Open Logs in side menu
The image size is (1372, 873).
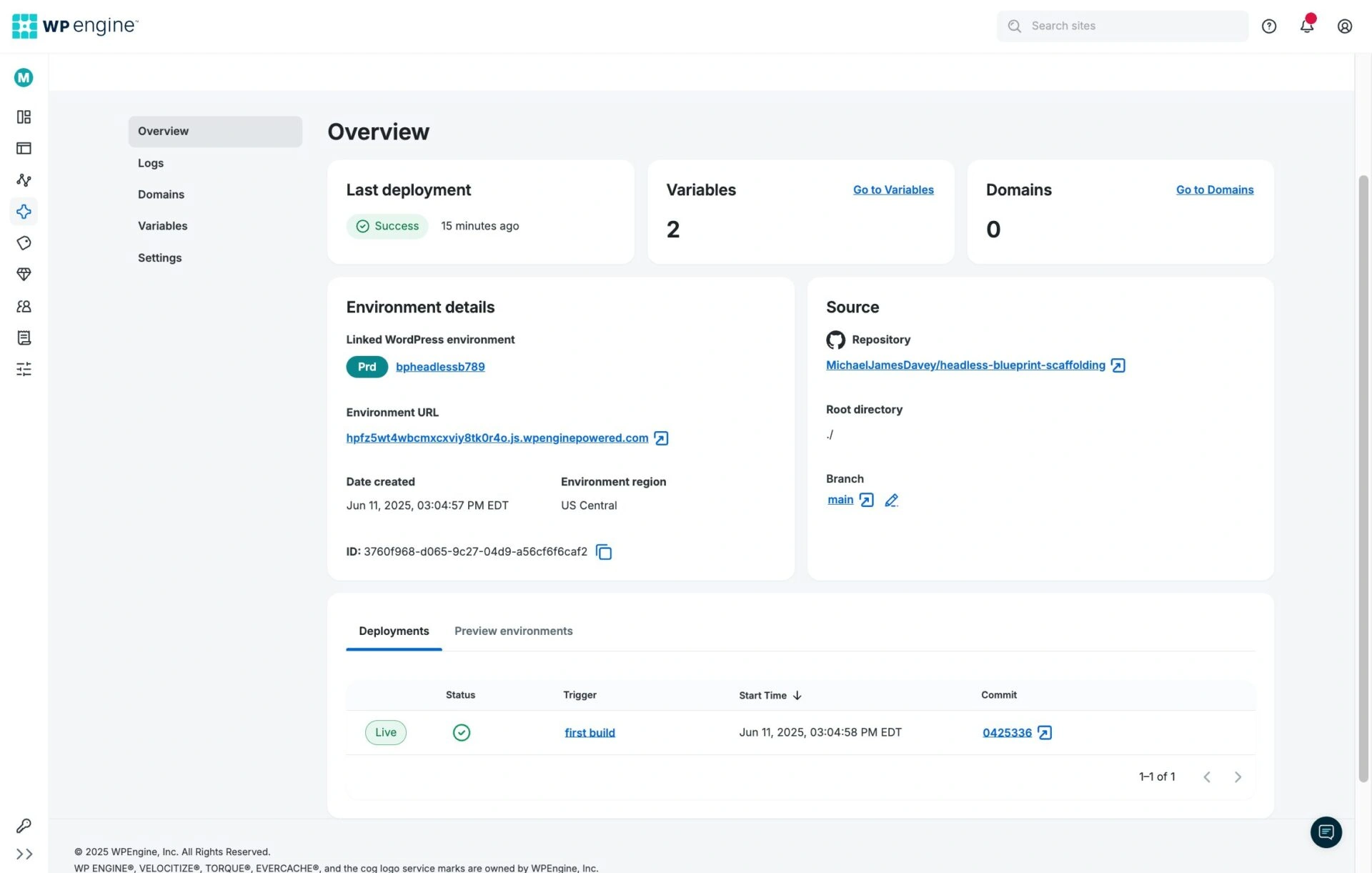coord(150,163)
